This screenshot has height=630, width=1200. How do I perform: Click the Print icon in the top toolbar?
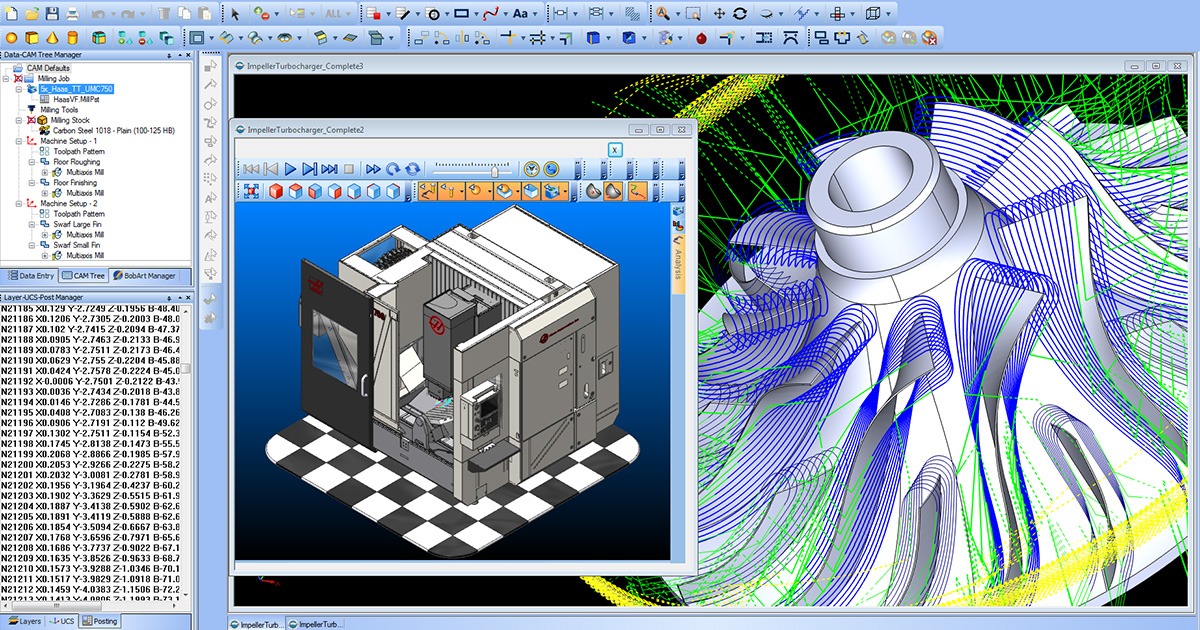(x=73, y=13)
